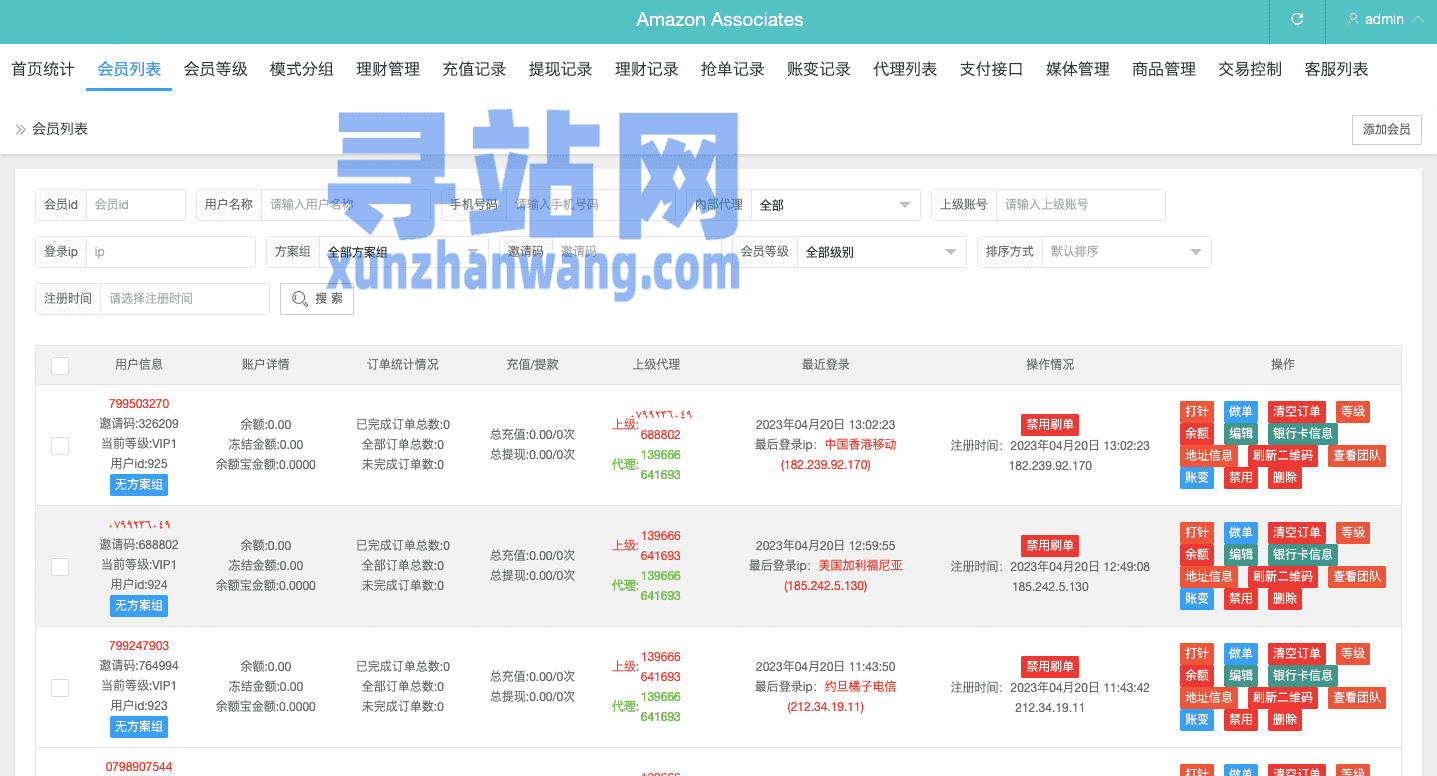Open the 理财管理 tab
1437x776 pixels.
388,69
